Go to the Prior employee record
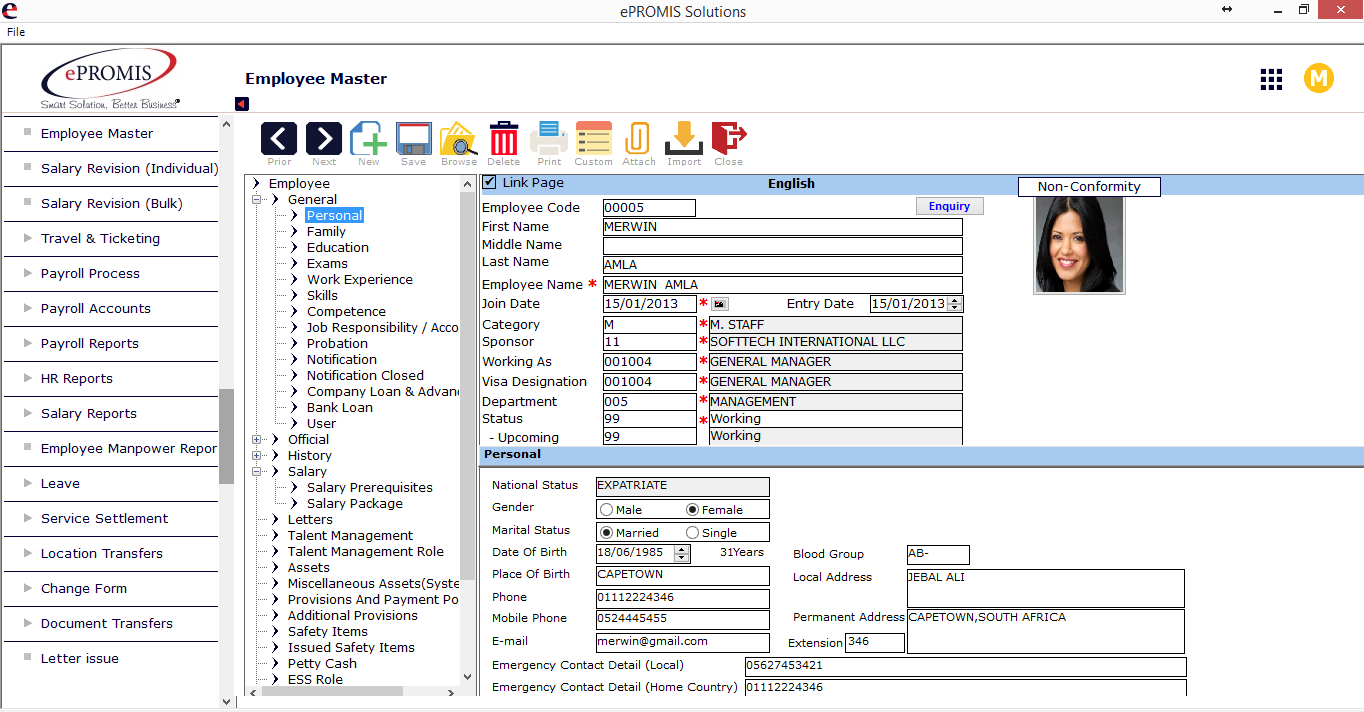The height and width of the screenshot is (712, 1364). click(x=279, y=139)
